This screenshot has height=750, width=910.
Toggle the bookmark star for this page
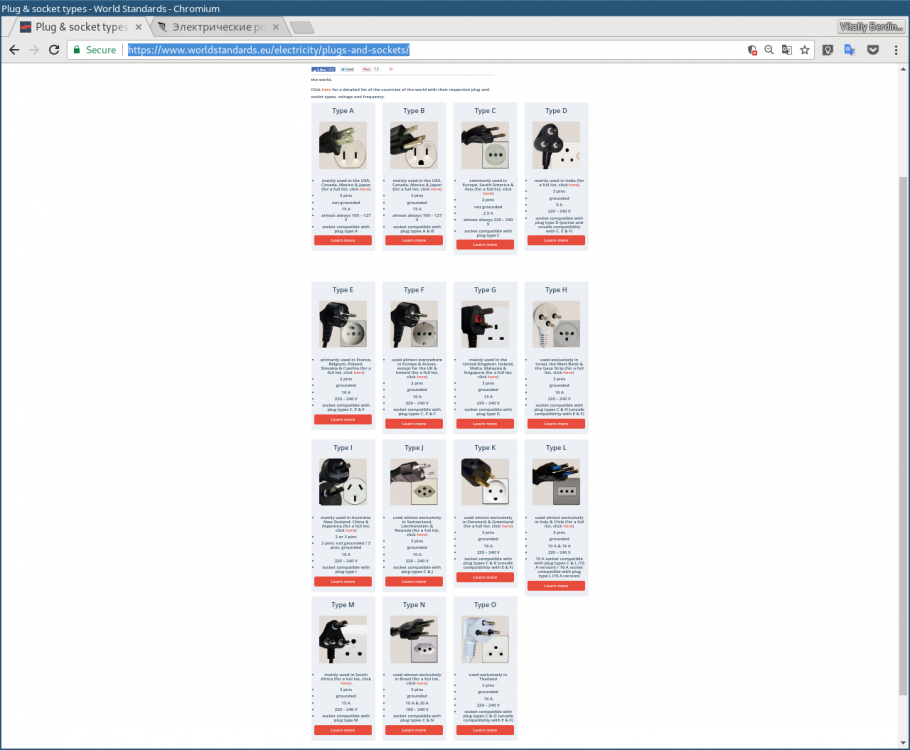(x=805, y=49)
